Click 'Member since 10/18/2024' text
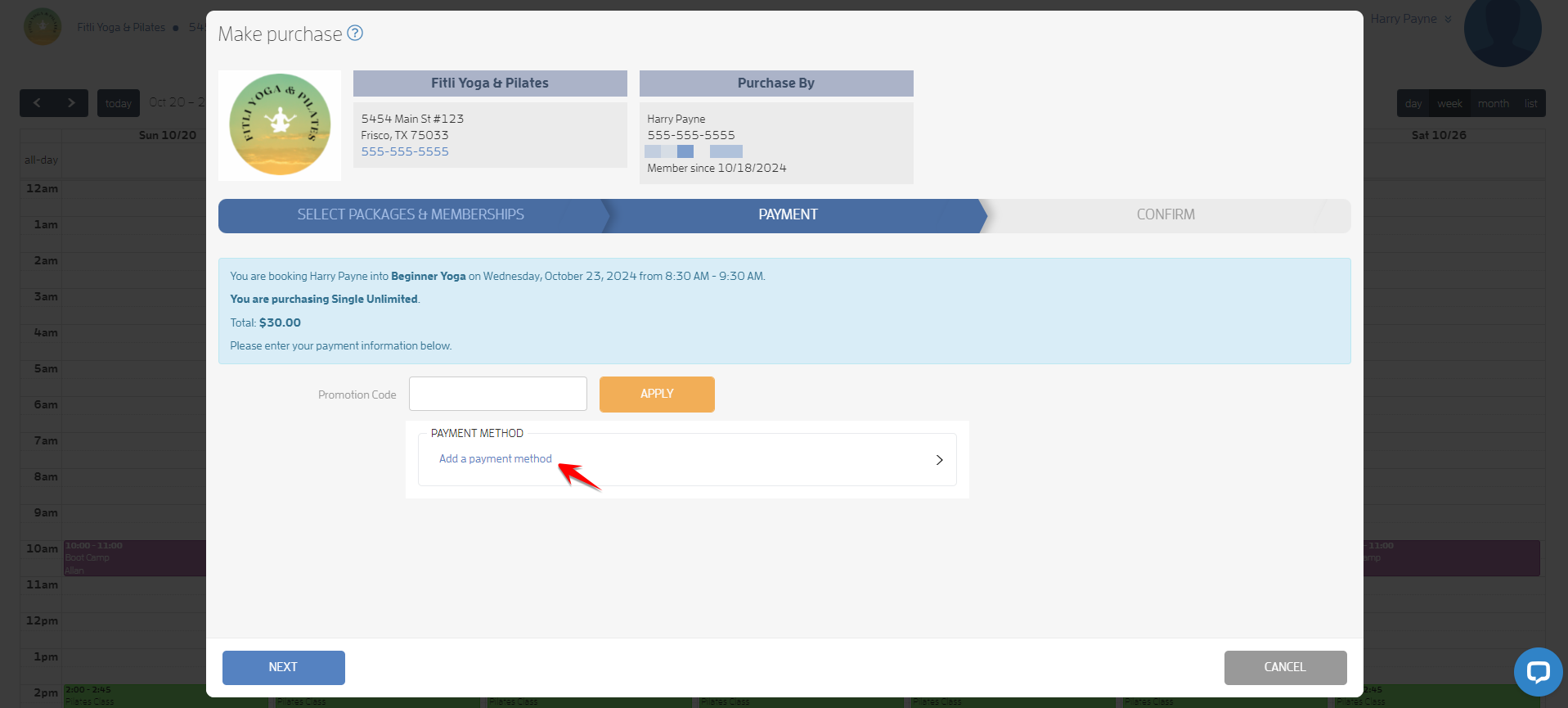This screenshot has height=708, width=1568. pos(717,168)
